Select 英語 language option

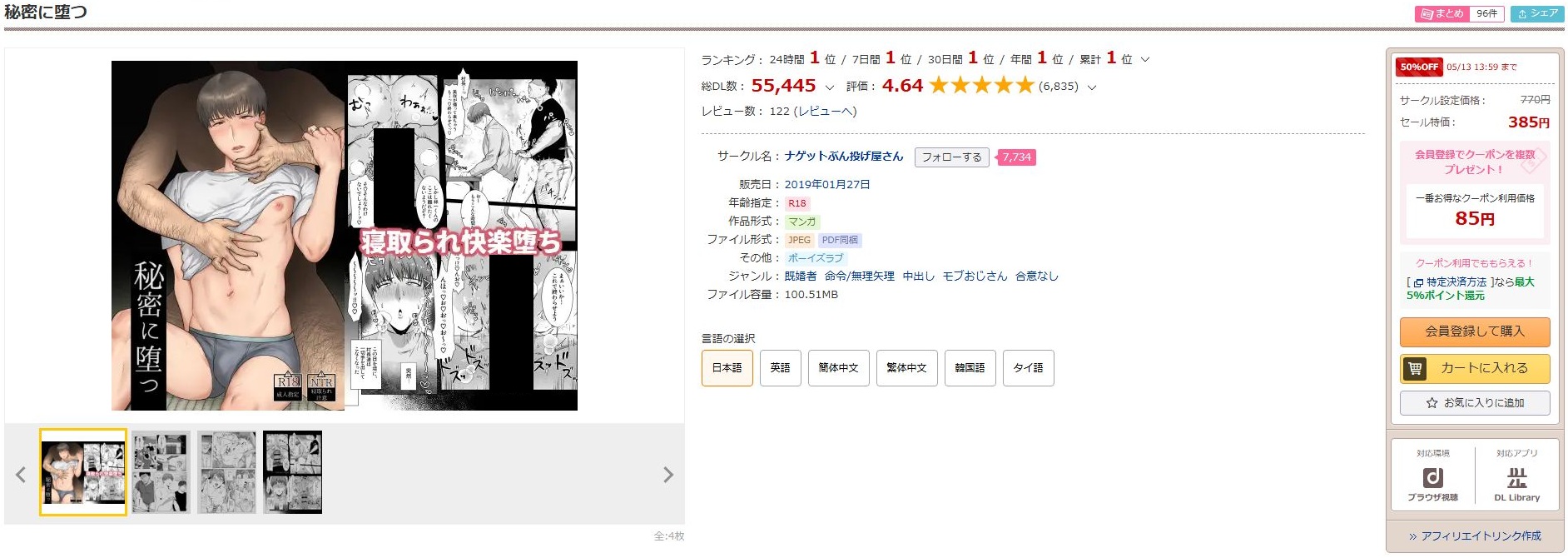tap(780, 368)
